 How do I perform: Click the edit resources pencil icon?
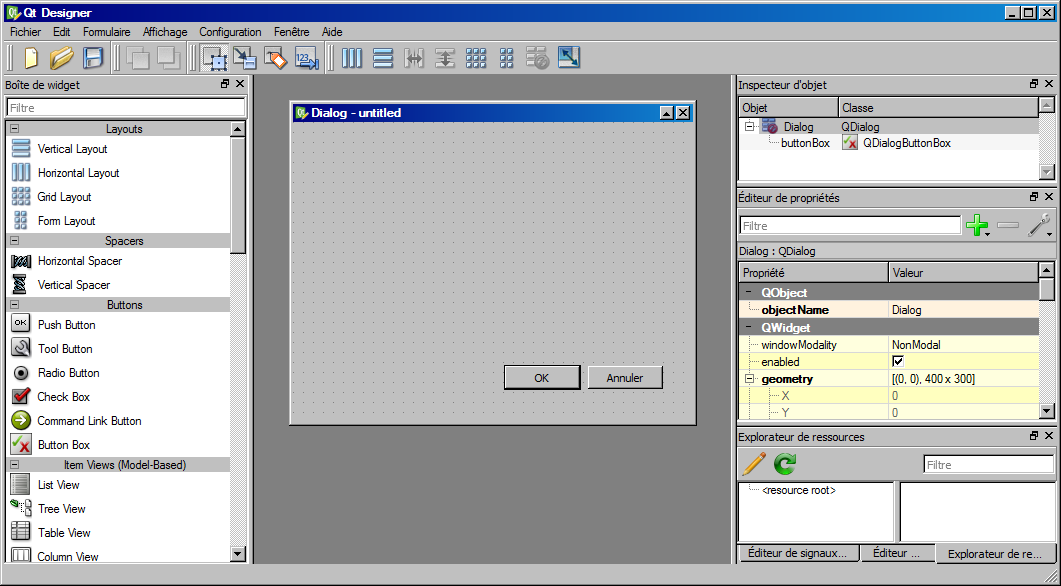[x=754, y=464]
